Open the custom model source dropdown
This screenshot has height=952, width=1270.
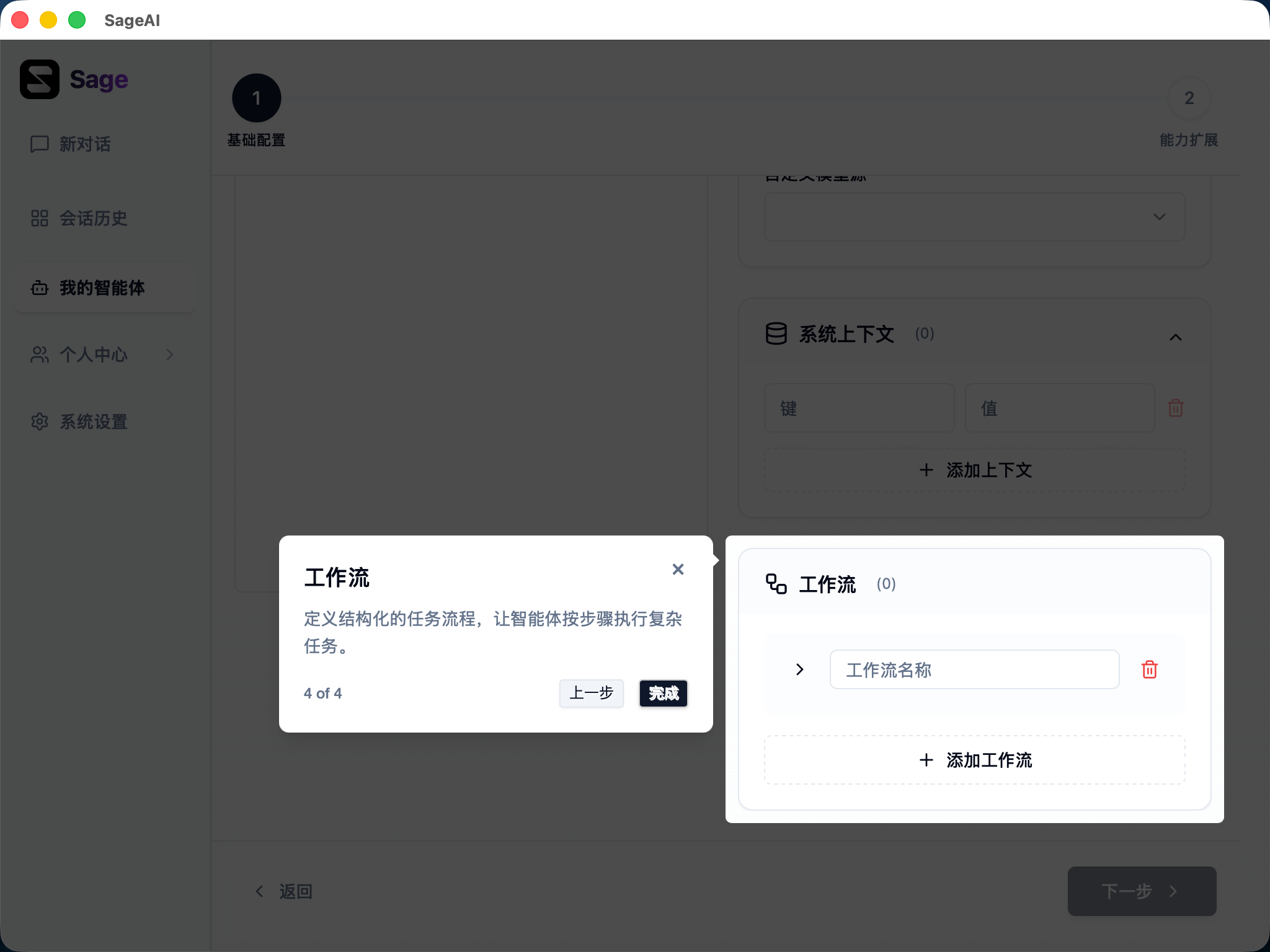click(1158, 217)
